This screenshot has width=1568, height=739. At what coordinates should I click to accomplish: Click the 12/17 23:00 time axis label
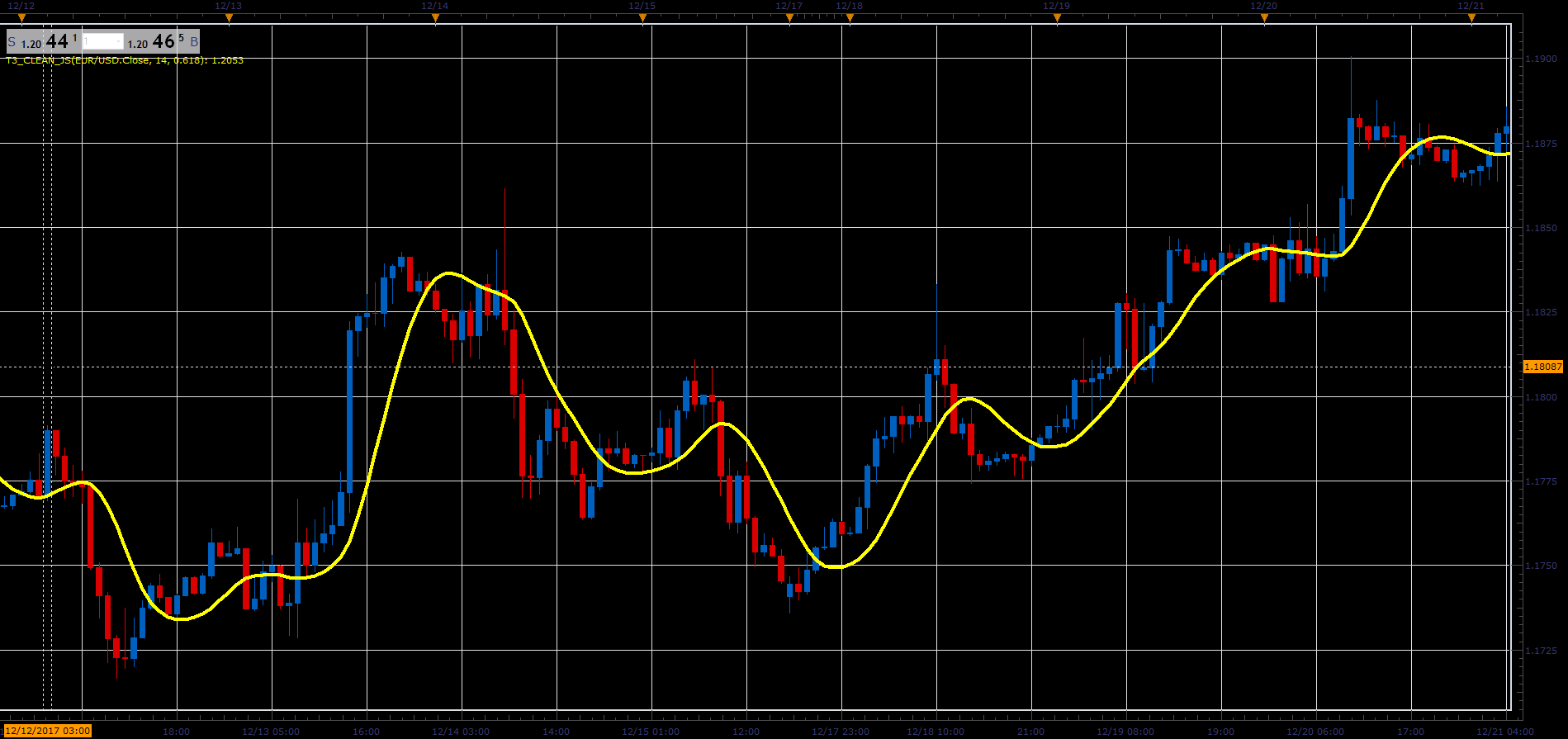[x=841, y=732]
